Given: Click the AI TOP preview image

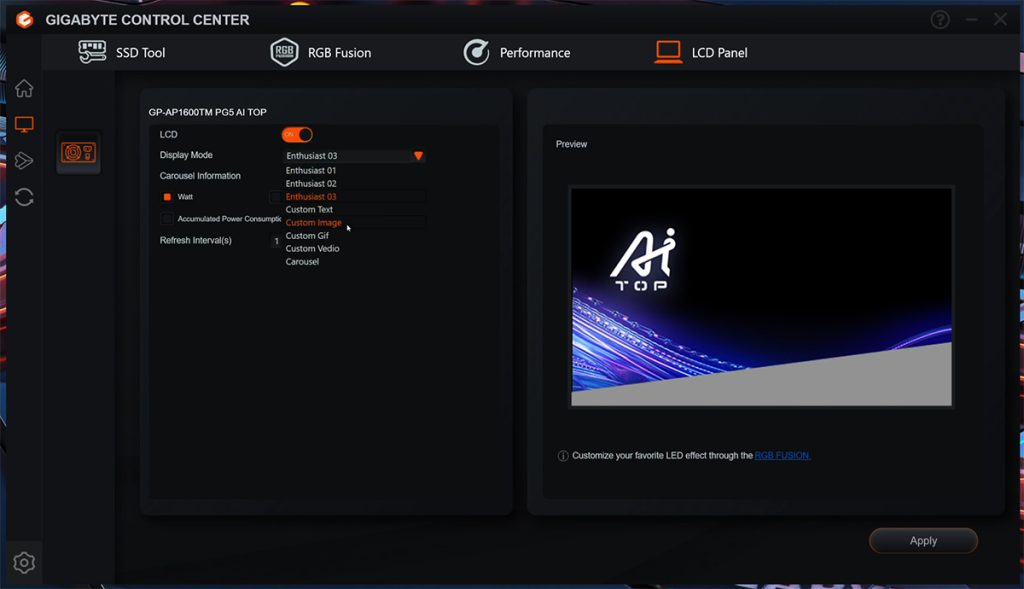Looking at the screenshot, I should 761,297.
